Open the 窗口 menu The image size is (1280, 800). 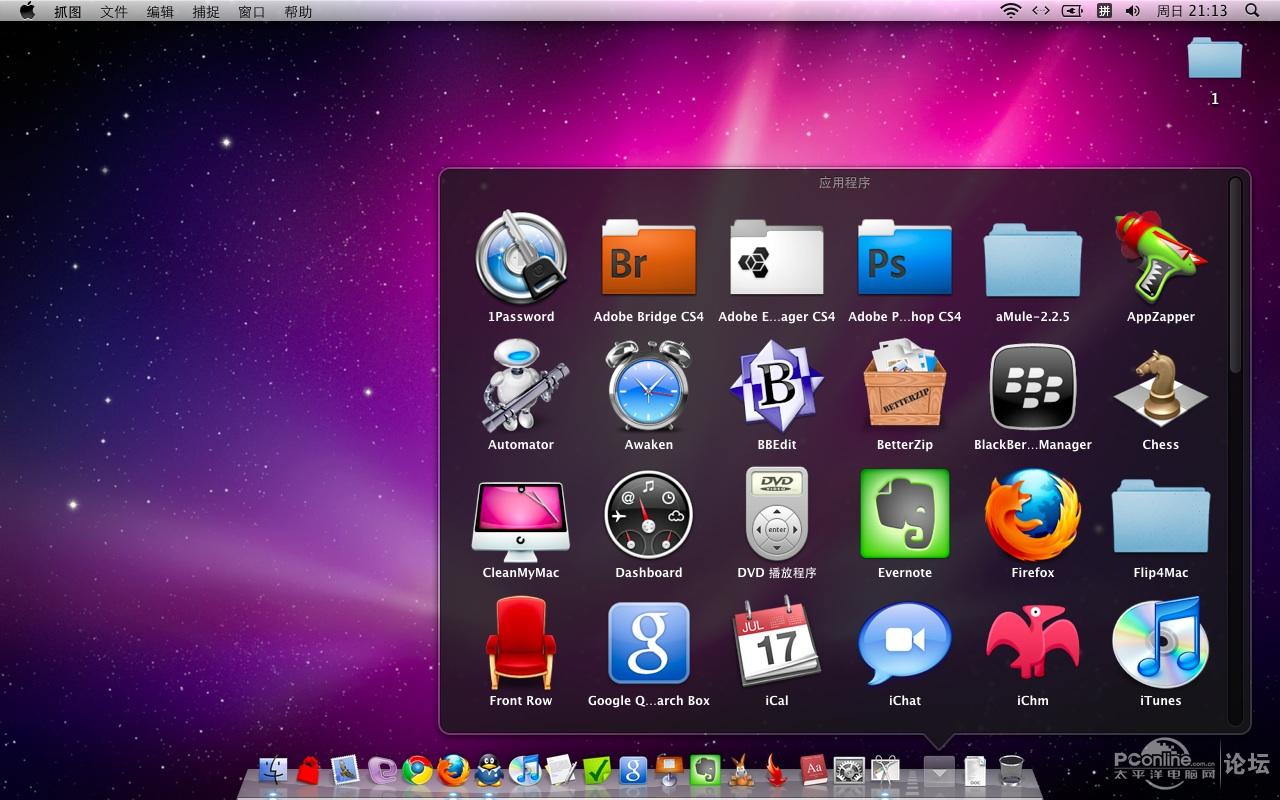[x=252, y=11]
